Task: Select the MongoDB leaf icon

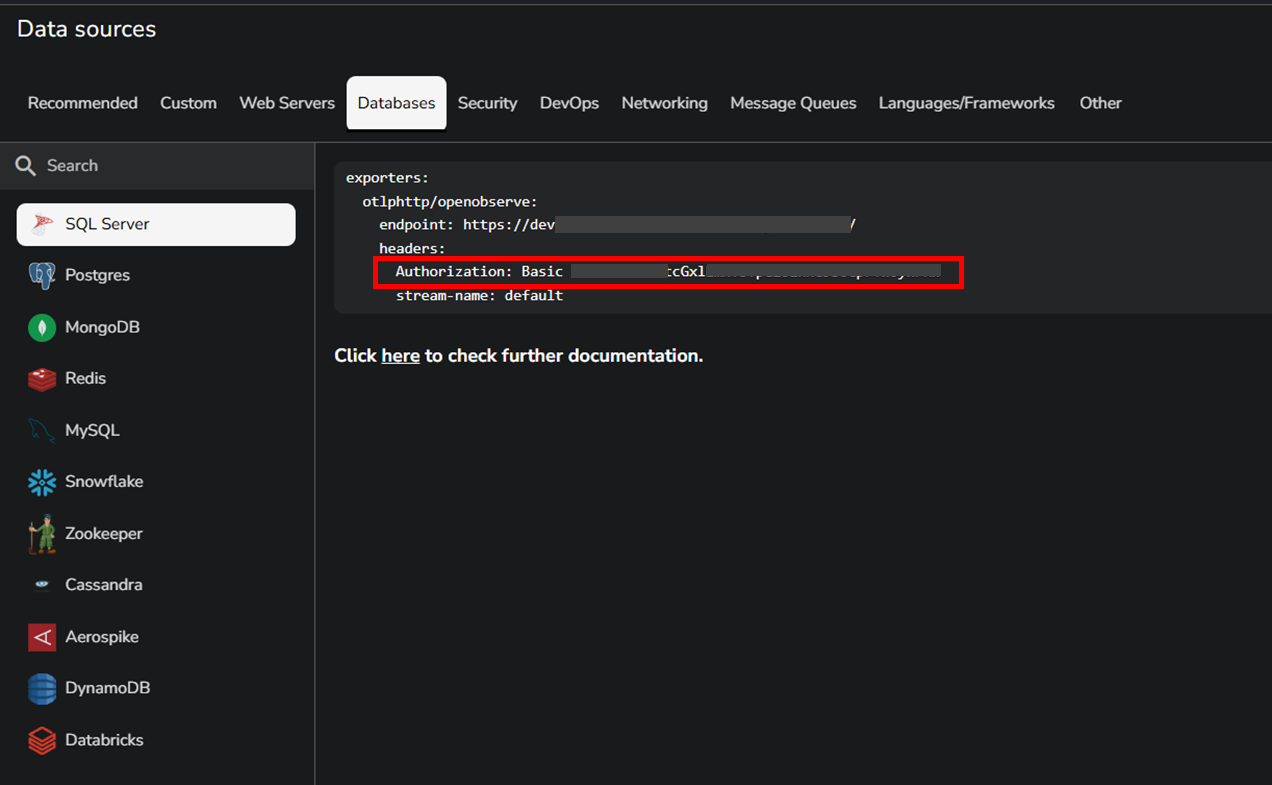Action: click(41, 327)
